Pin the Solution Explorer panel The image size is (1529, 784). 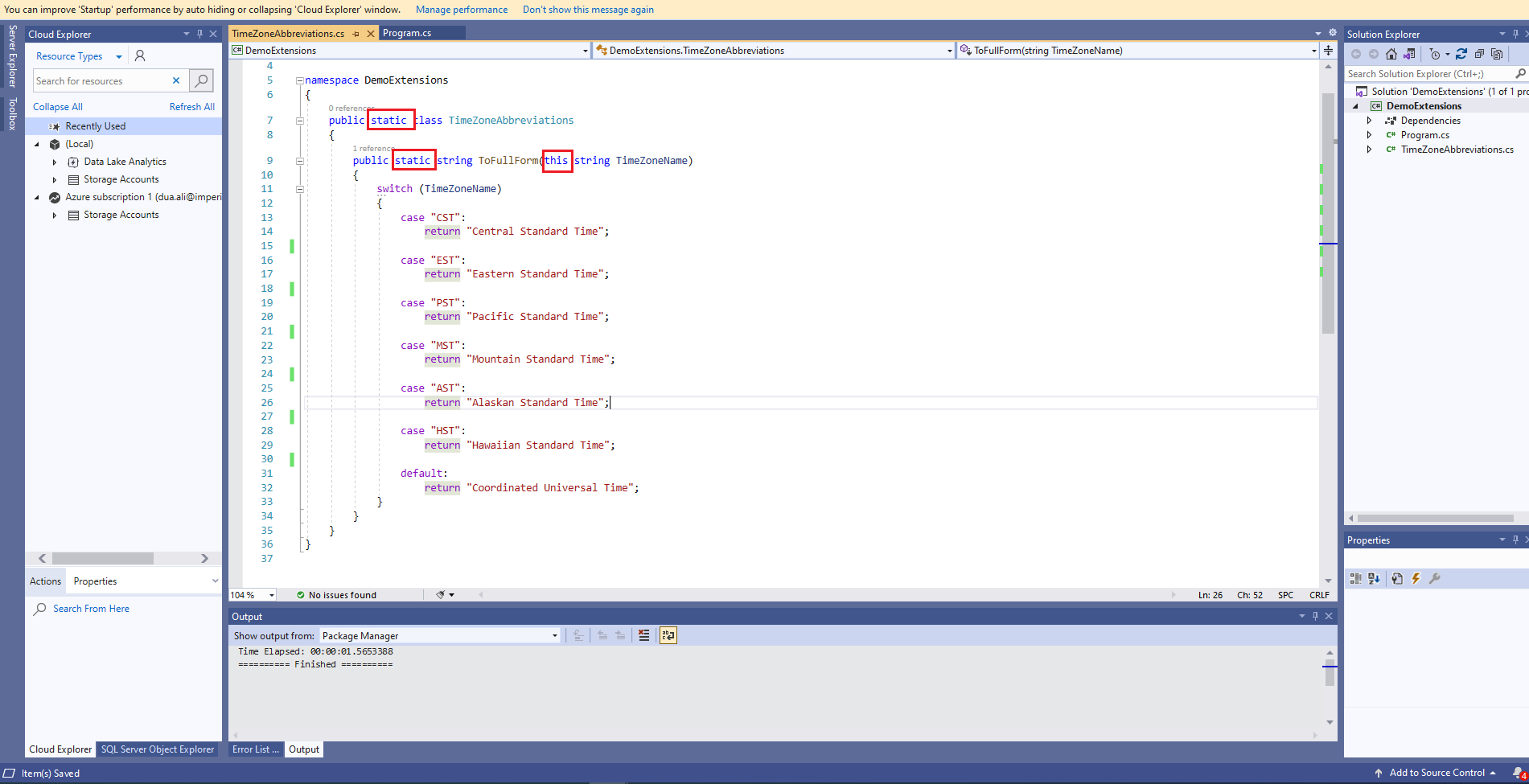tap(1515, 34)
